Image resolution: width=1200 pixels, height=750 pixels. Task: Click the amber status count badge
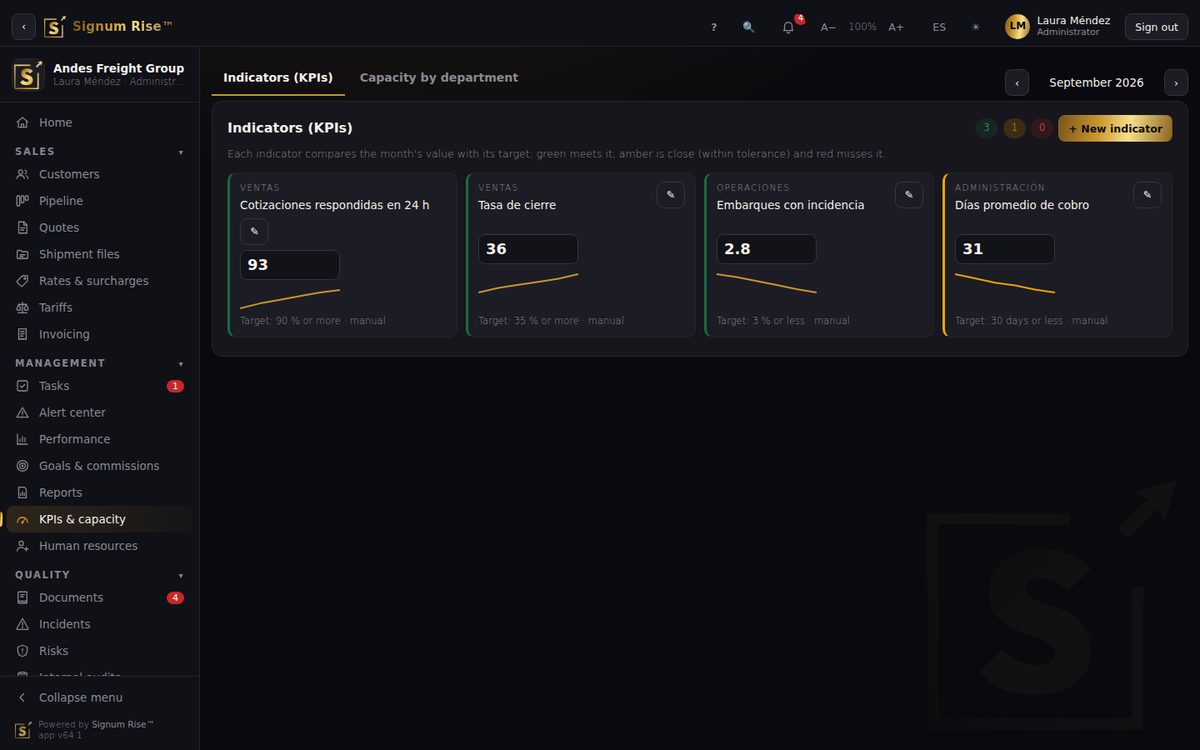click(1014, 128)
